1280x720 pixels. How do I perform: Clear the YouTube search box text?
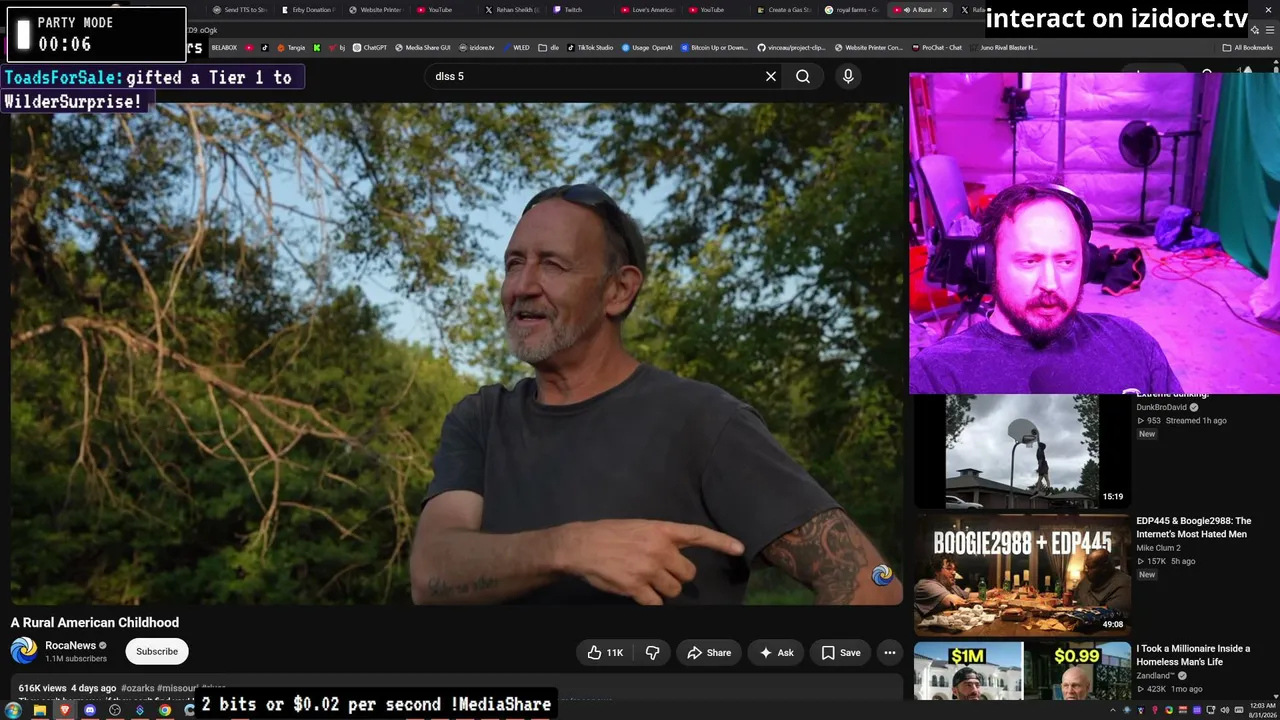771,76
